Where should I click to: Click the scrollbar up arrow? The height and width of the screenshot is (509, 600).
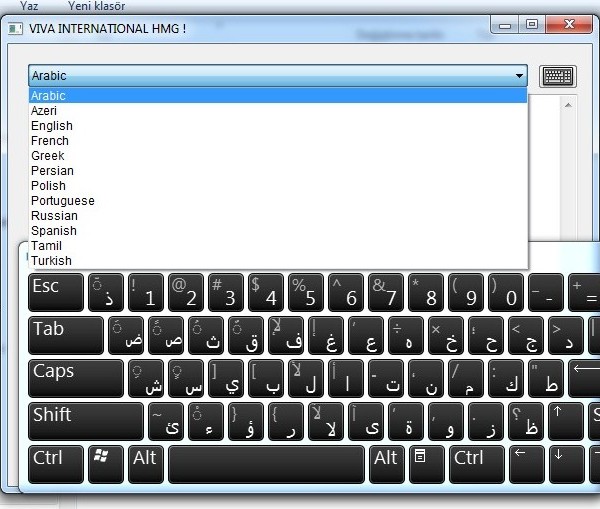click(568, 105)
